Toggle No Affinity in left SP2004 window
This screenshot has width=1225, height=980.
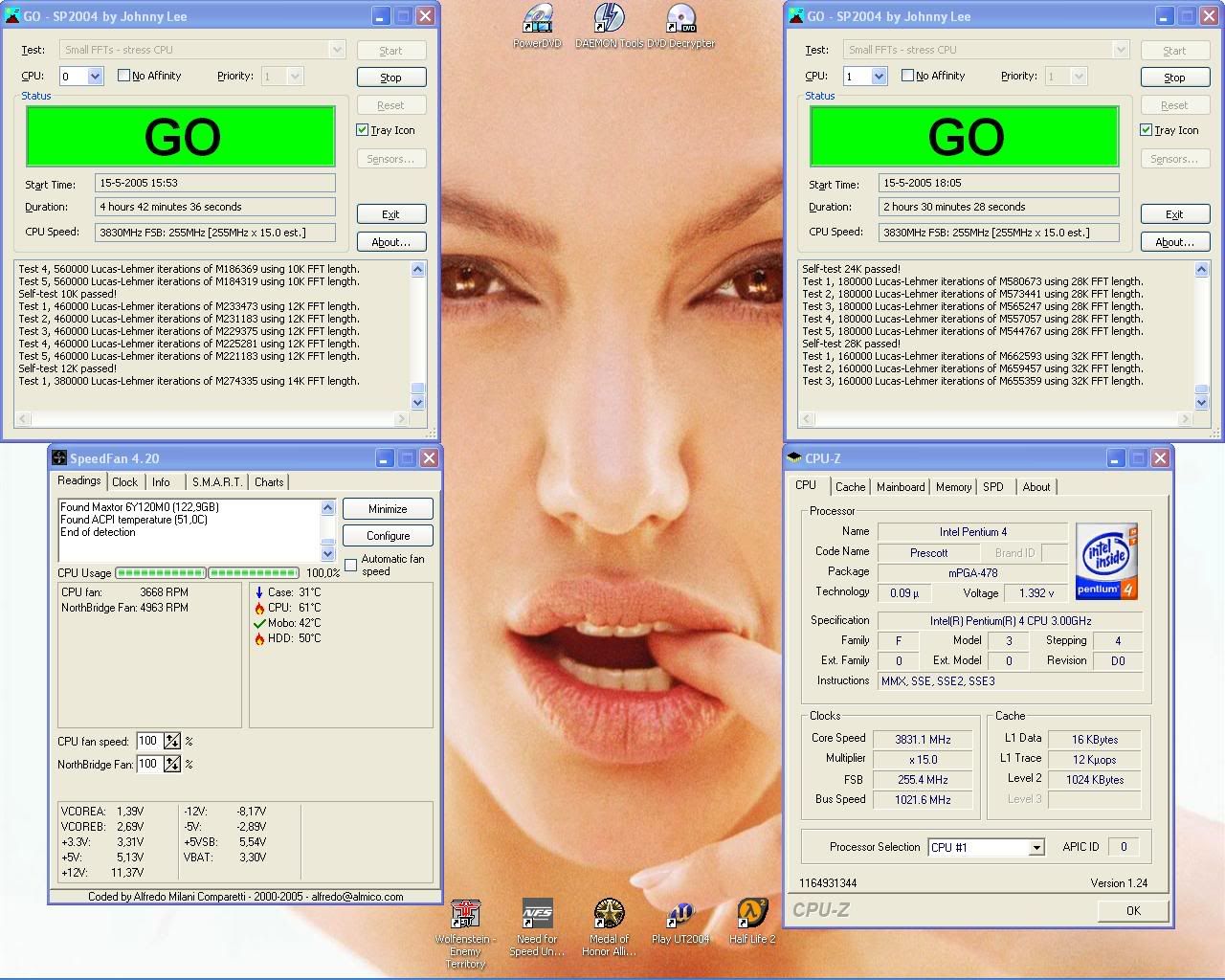124,76
